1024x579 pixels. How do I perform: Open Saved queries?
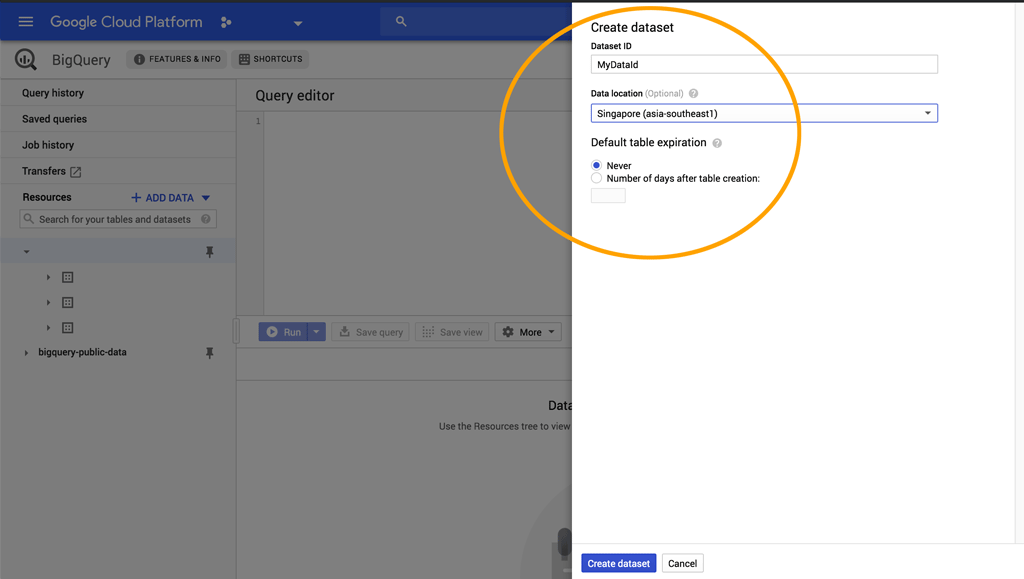[x=54, y=119]
